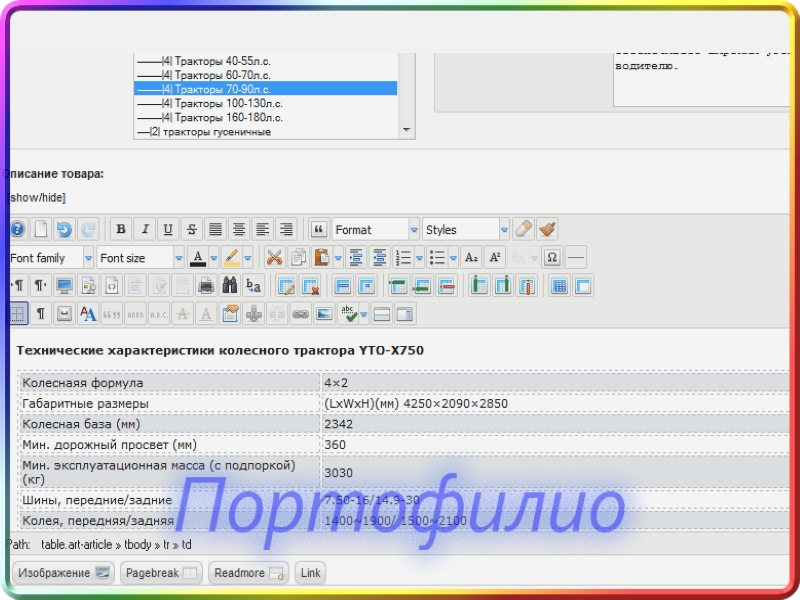Expand numbered list style arrow
800x600 pixels.
point(419,258)
